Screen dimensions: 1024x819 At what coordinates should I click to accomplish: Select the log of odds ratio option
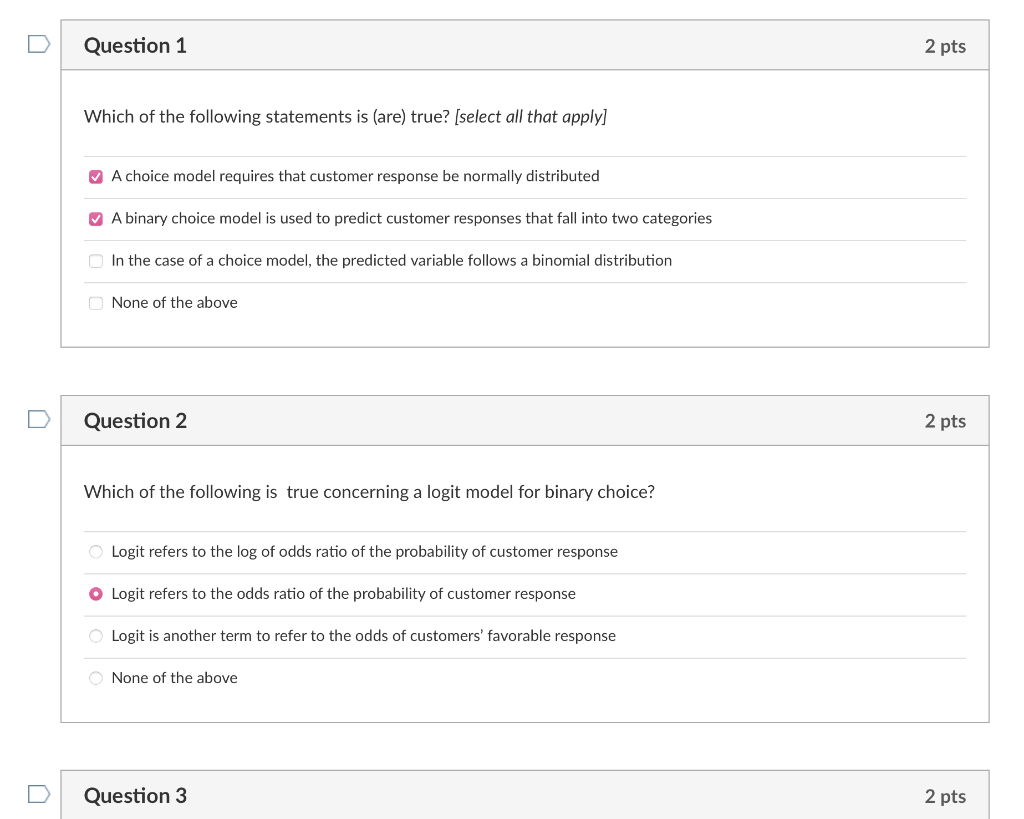click(95, 551)
